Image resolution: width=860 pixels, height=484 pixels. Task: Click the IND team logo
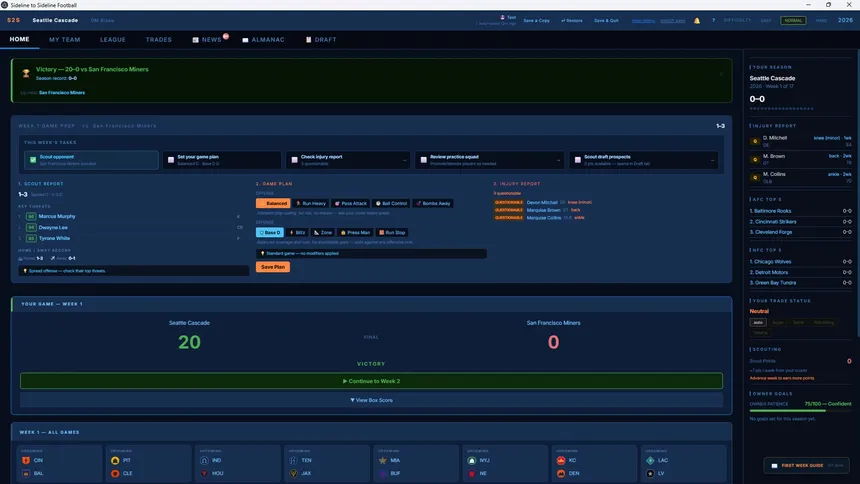204,460
